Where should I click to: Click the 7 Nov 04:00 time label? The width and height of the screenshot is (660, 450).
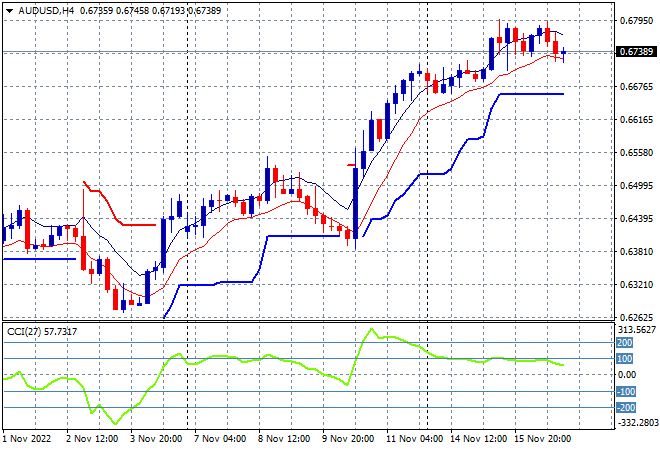click(220, 439)
